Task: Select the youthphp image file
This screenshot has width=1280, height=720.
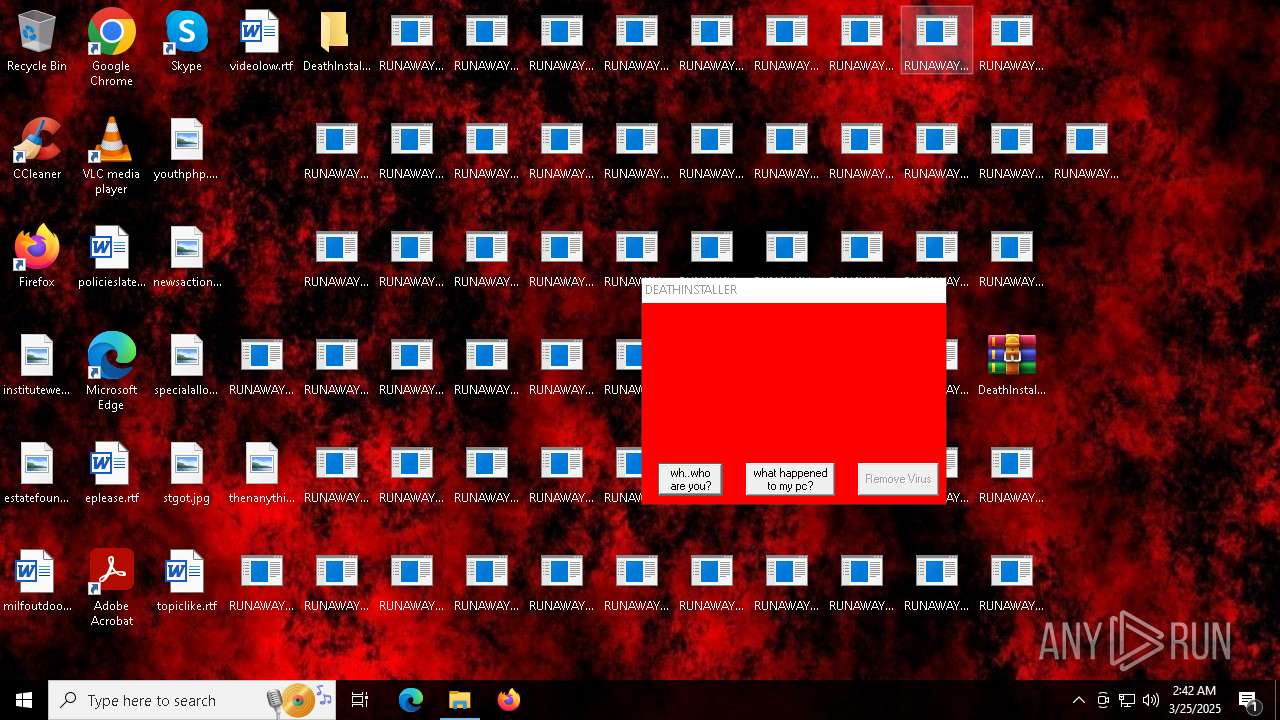Action: pos(186,150)
